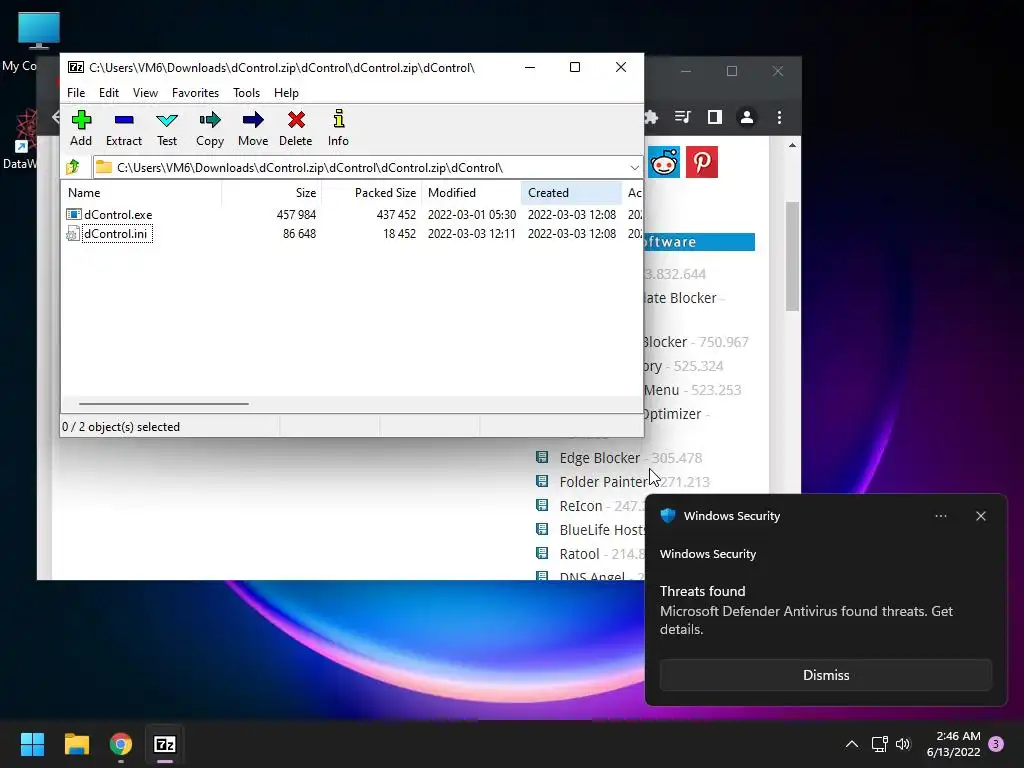The width and height of the screenshot is (1024, 768).
Task: Click the volume speaker tray icon
Action: click(x=903, y=744)
